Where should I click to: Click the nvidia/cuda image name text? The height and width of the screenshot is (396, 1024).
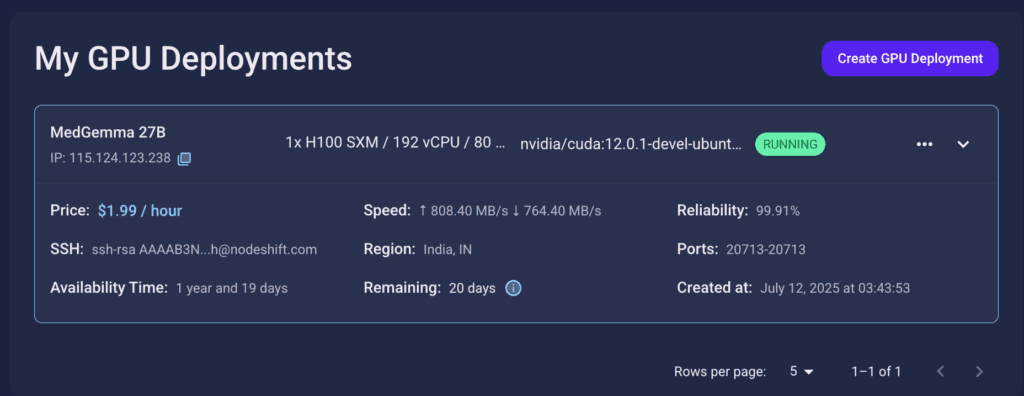pyautogui.click(x=631, y=144)
